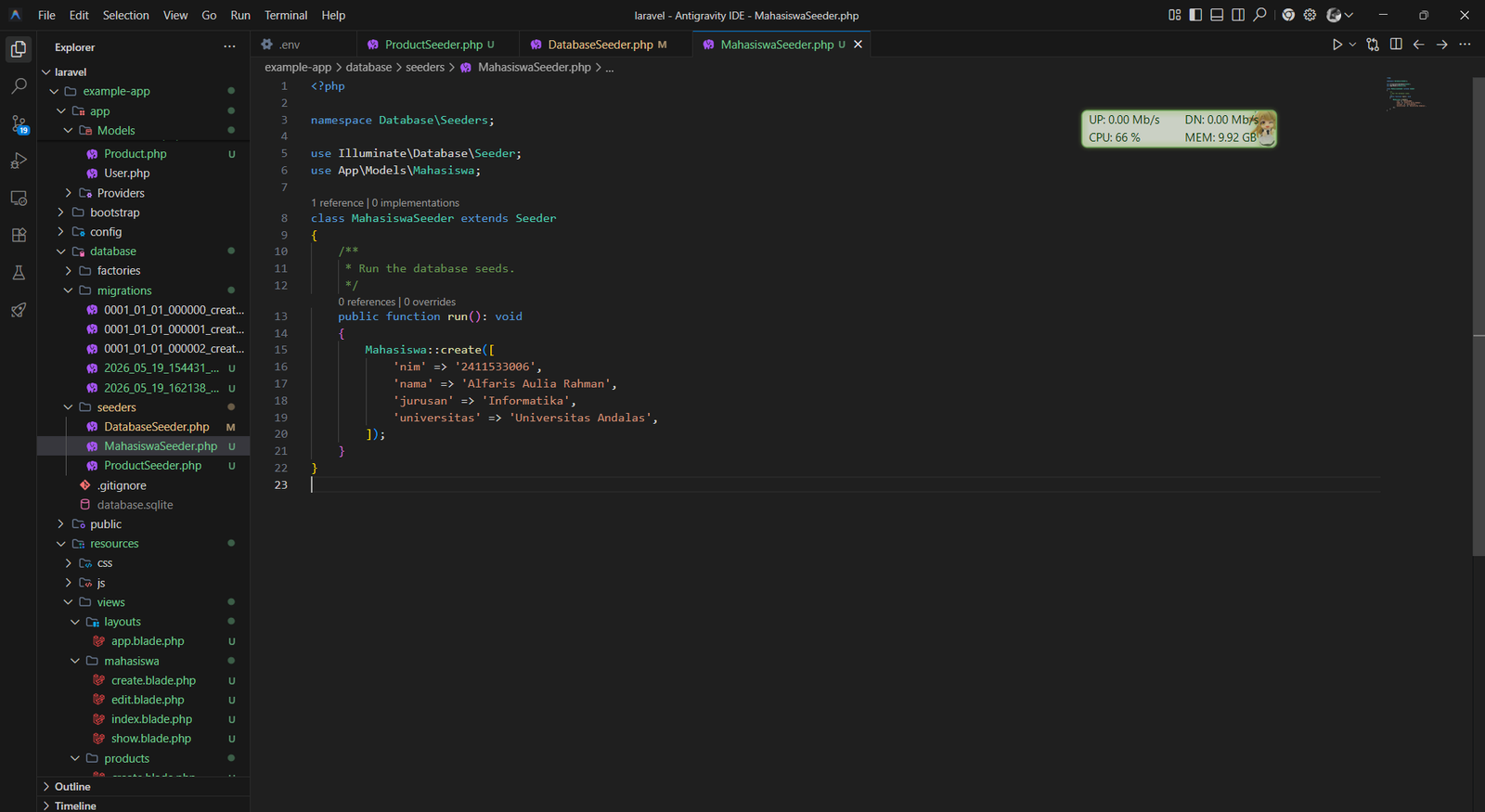Open Source Control view with 19 badge

(19, 123)
